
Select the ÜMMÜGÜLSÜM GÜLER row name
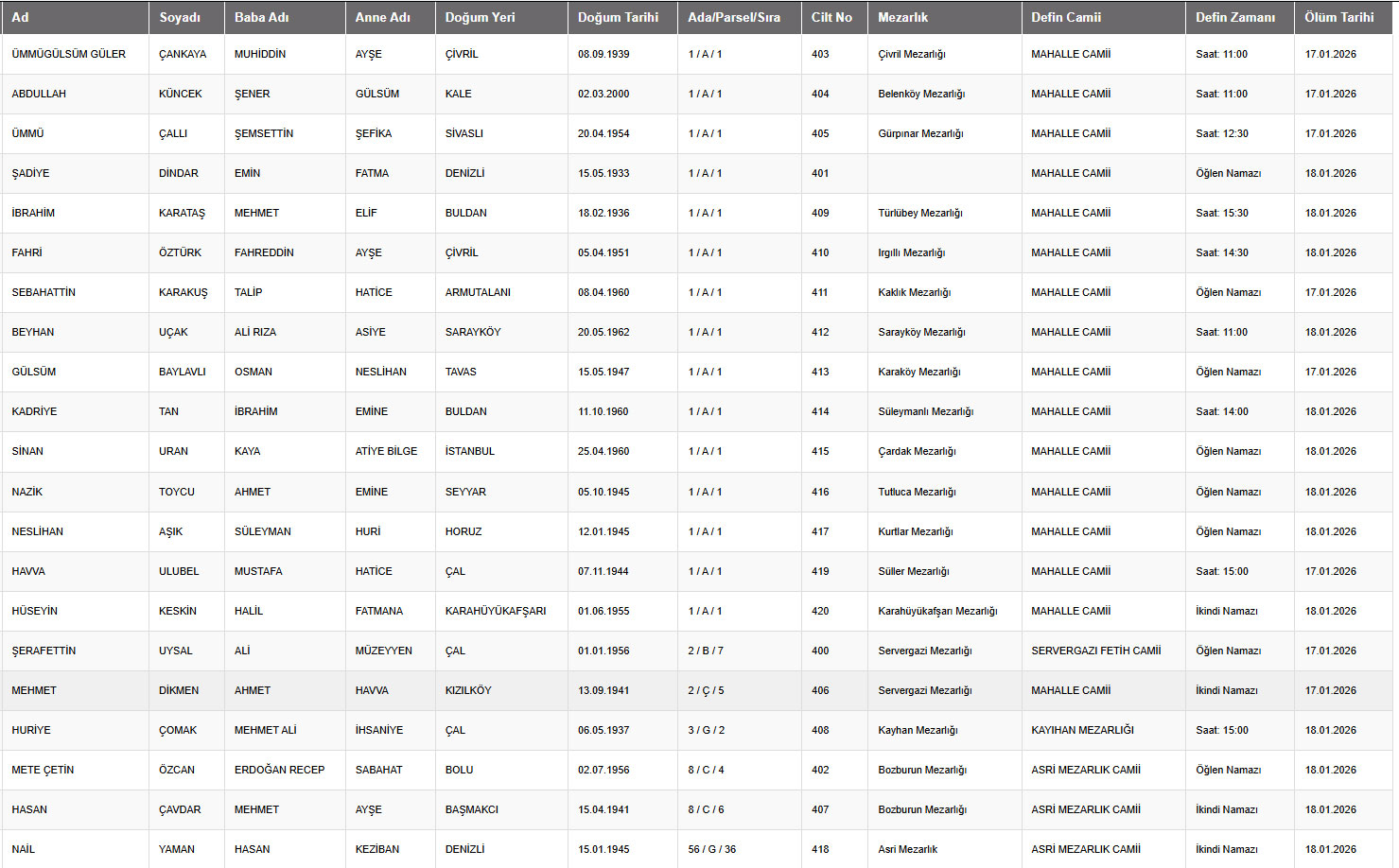(68, 54)
